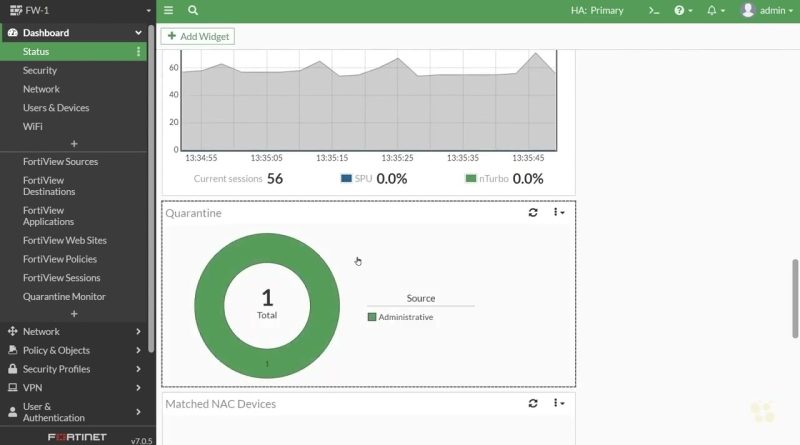Refresh the Quarantine widget

point(533,212)
